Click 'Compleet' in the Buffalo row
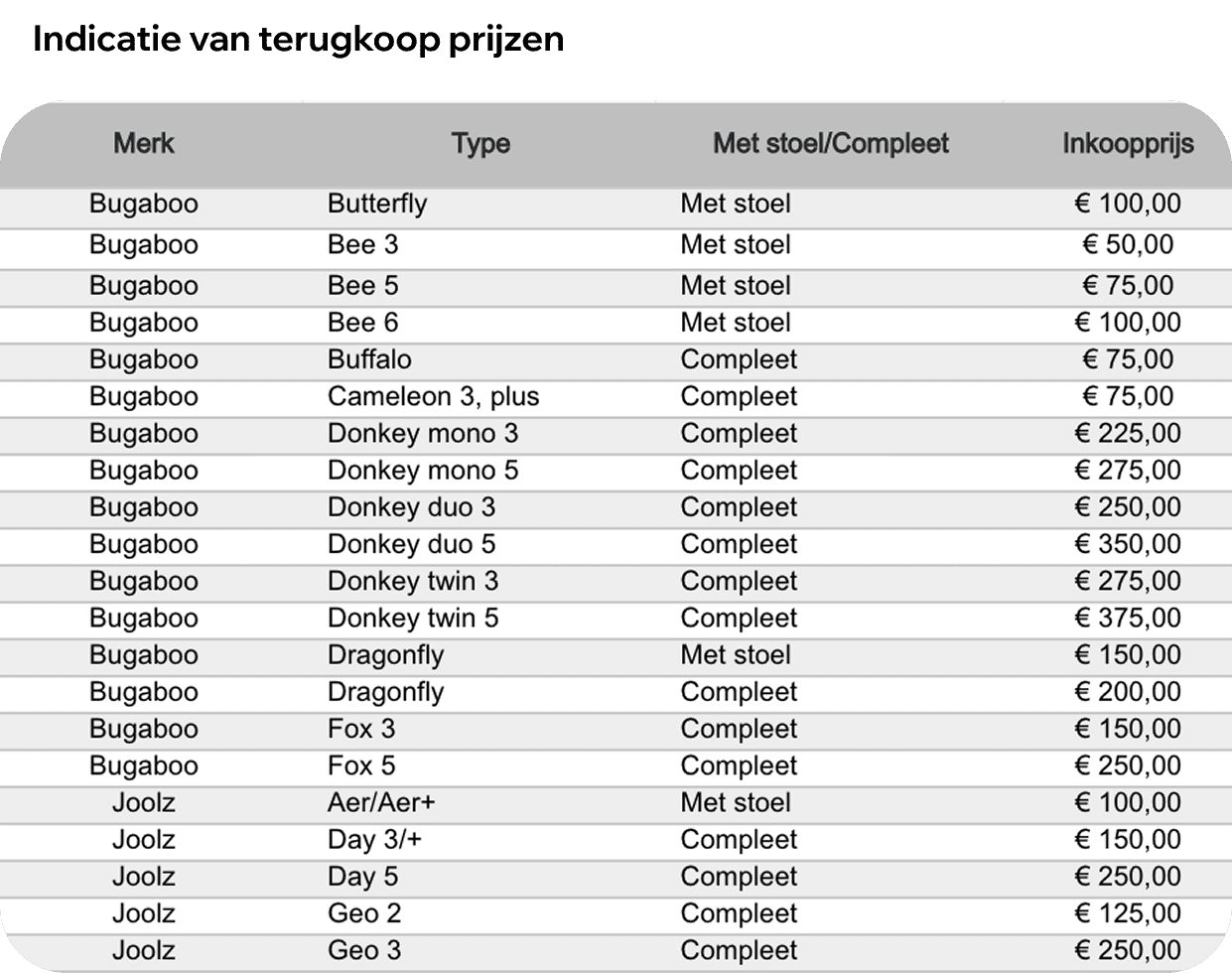Viewport: 1232px width, 973px height. [739, 359]
